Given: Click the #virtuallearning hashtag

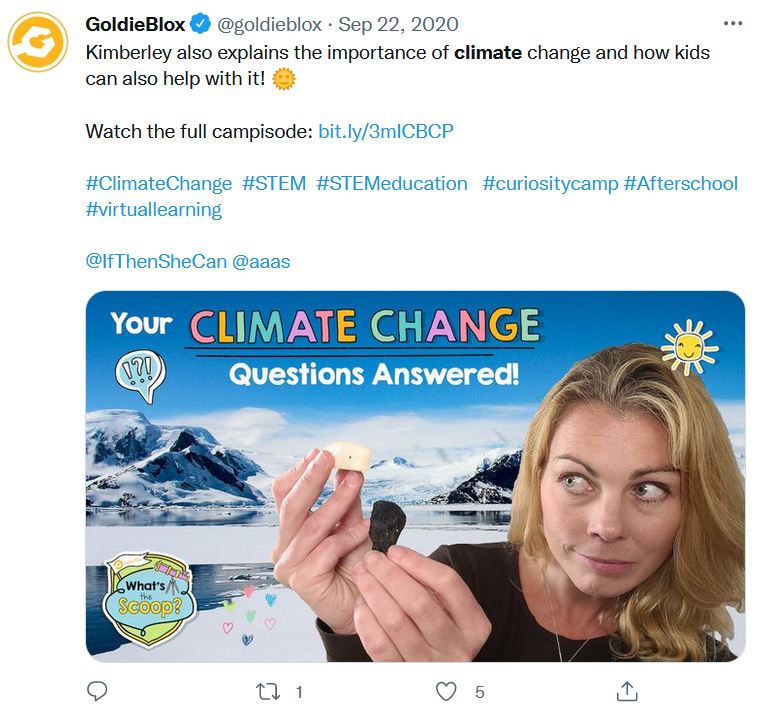Looking at the screenshot, I should [x=154, y=210].
